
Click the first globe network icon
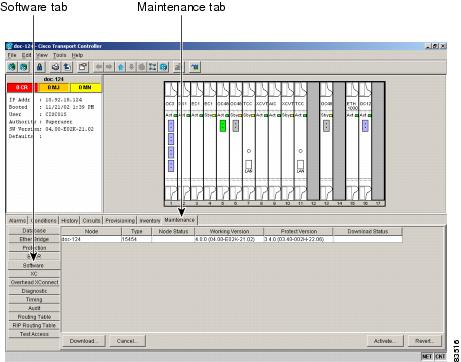pyautogui.click(x=12, y=67)
